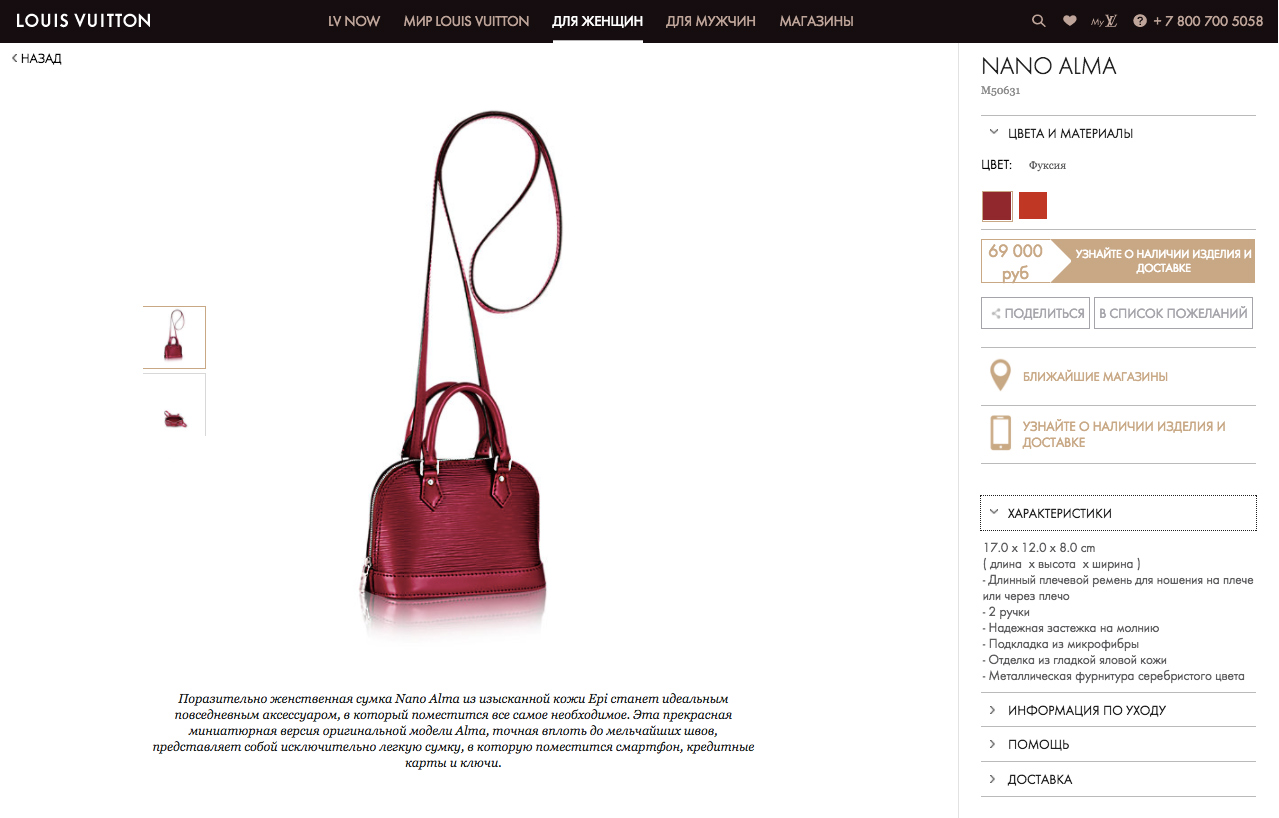Open the search magnifier icon

point(1039,20)
